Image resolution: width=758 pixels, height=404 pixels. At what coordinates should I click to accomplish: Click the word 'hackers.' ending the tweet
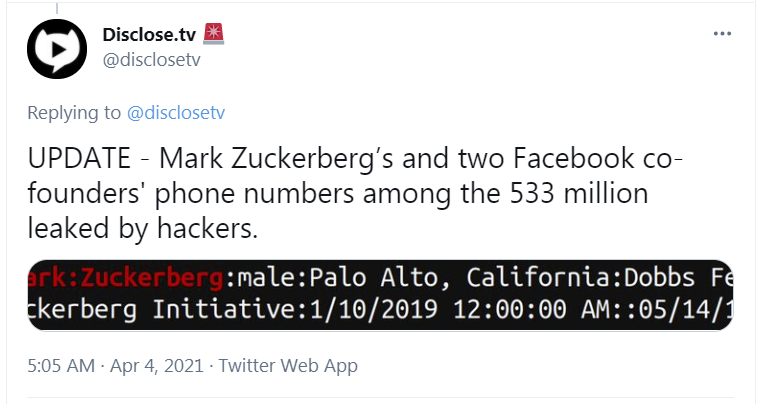click(207, 228)
